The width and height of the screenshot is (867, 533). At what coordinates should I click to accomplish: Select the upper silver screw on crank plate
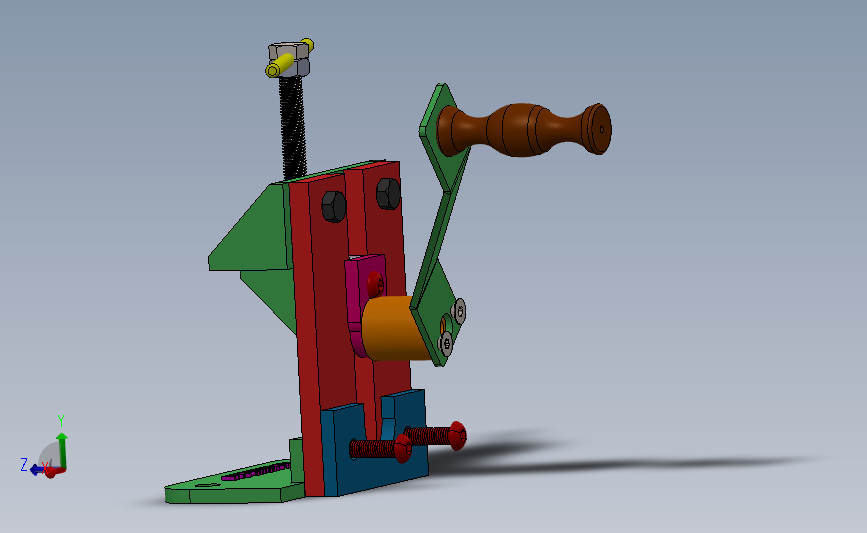pos(459,311)
